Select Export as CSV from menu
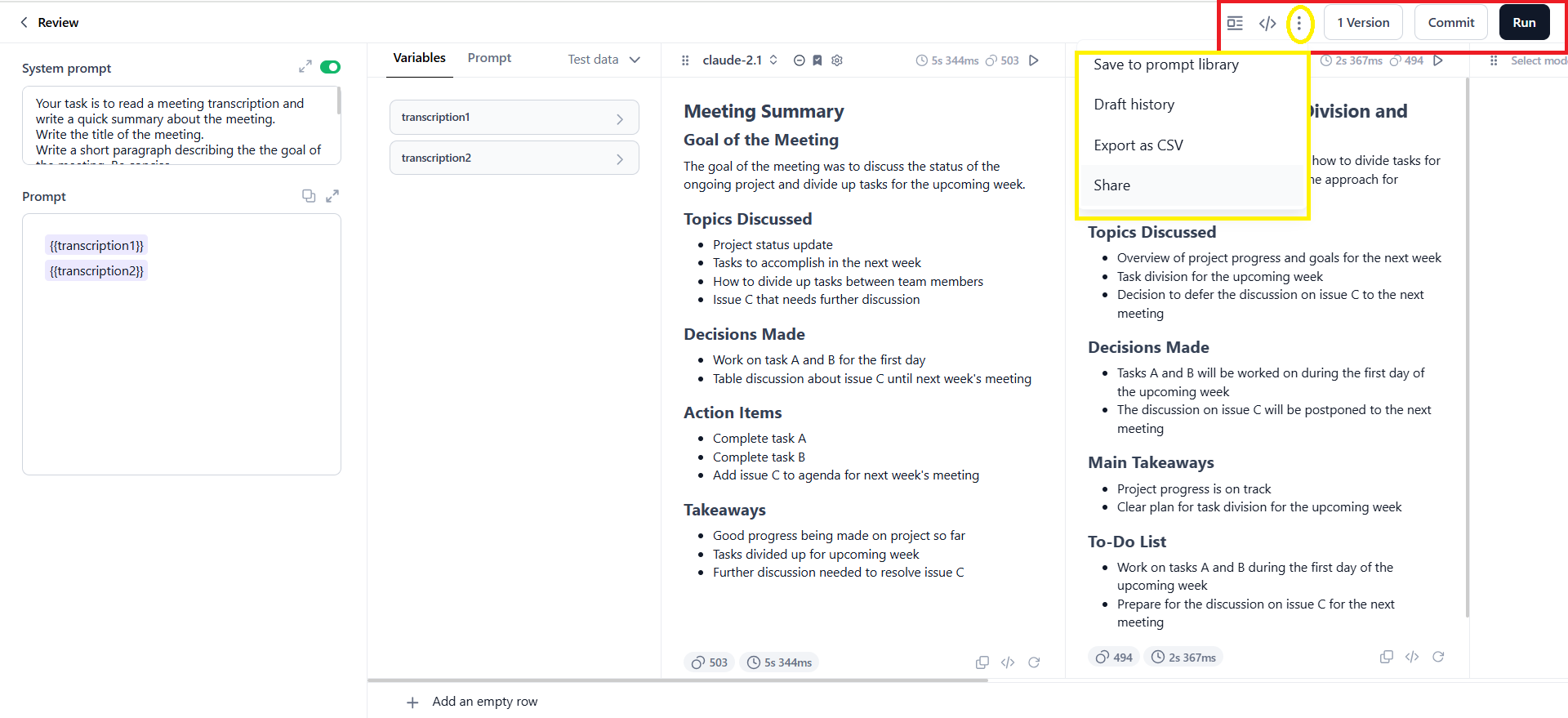 click(1138, 145)
